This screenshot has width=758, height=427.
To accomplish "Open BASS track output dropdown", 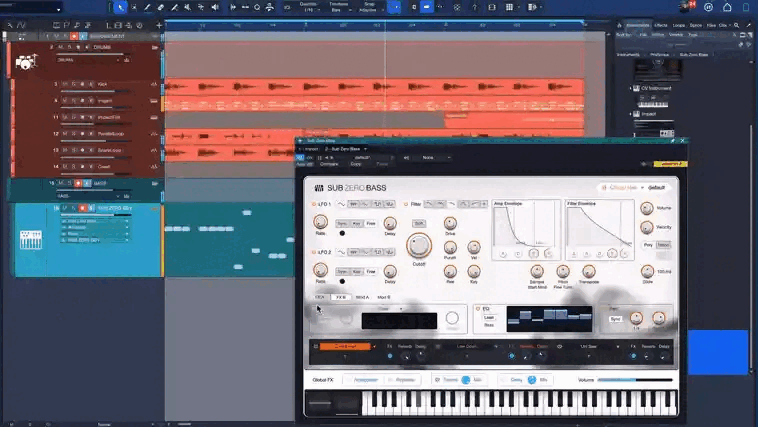I will 88,196.
